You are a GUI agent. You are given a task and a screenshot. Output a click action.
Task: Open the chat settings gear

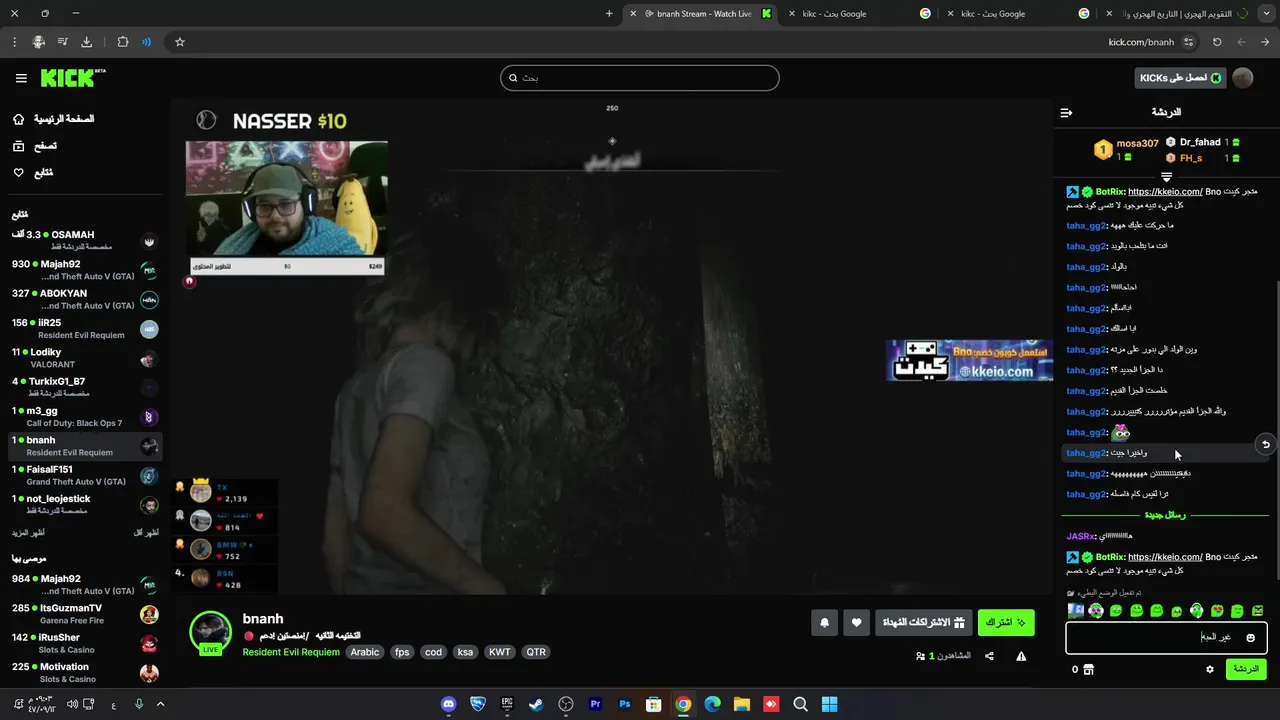point(1210,669)
